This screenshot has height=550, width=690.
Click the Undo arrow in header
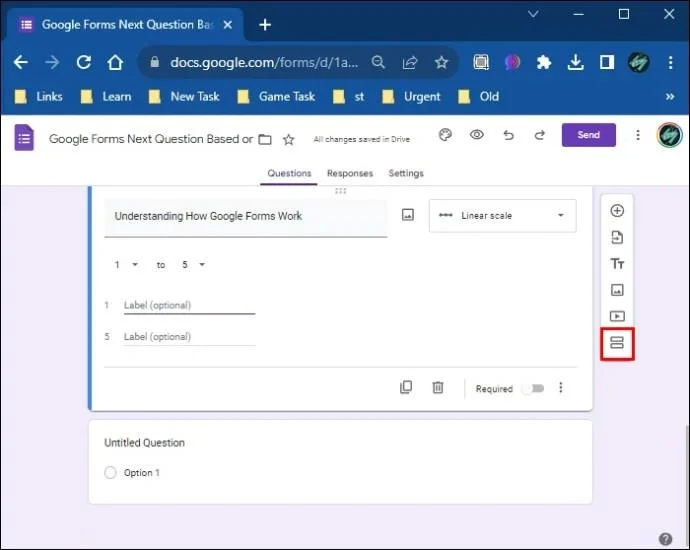[x=508, y=135]
